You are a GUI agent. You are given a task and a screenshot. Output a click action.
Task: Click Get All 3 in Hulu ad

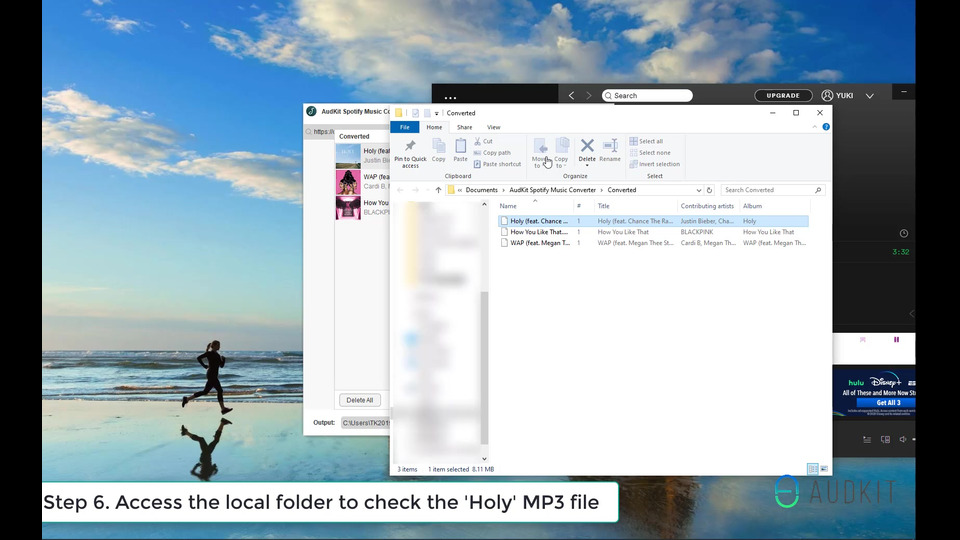pos(888,403)
